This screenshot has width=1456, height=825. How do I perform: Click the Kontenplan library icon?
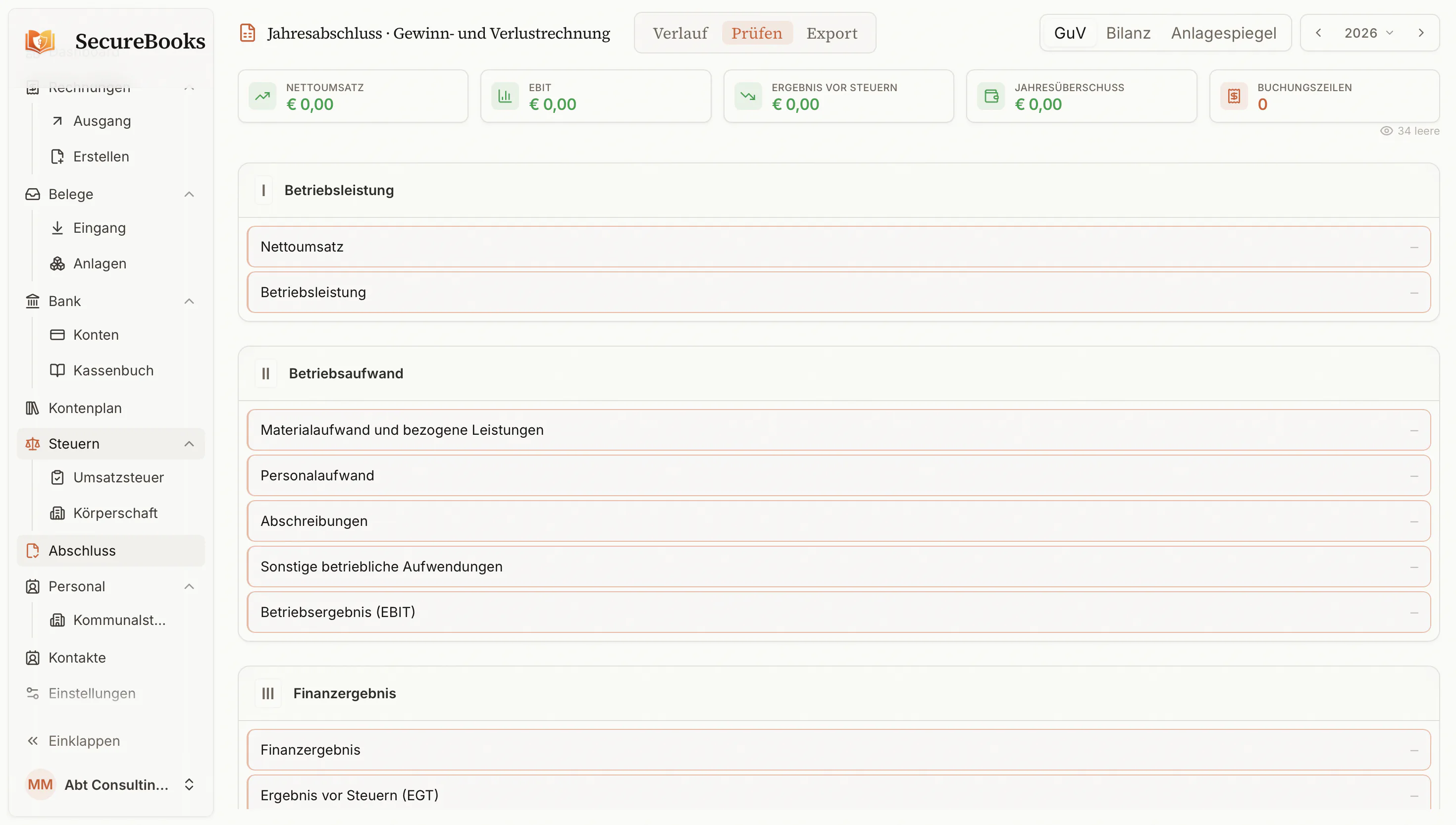pyautogui.click(x=33, y=408)
